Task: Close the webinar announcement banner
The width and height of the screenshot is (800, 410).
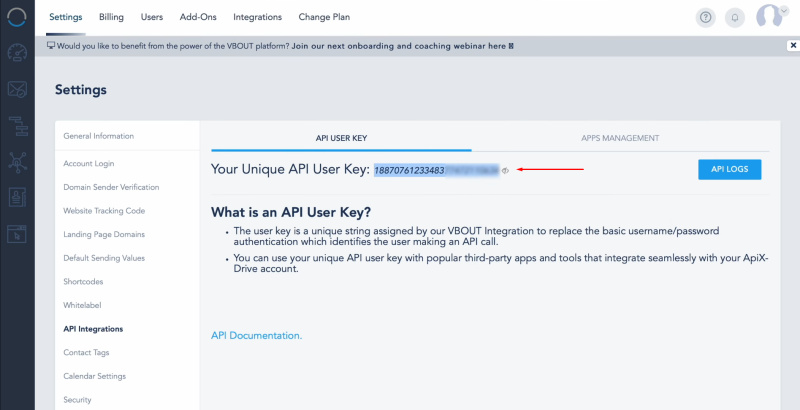Action: [793, 45]
